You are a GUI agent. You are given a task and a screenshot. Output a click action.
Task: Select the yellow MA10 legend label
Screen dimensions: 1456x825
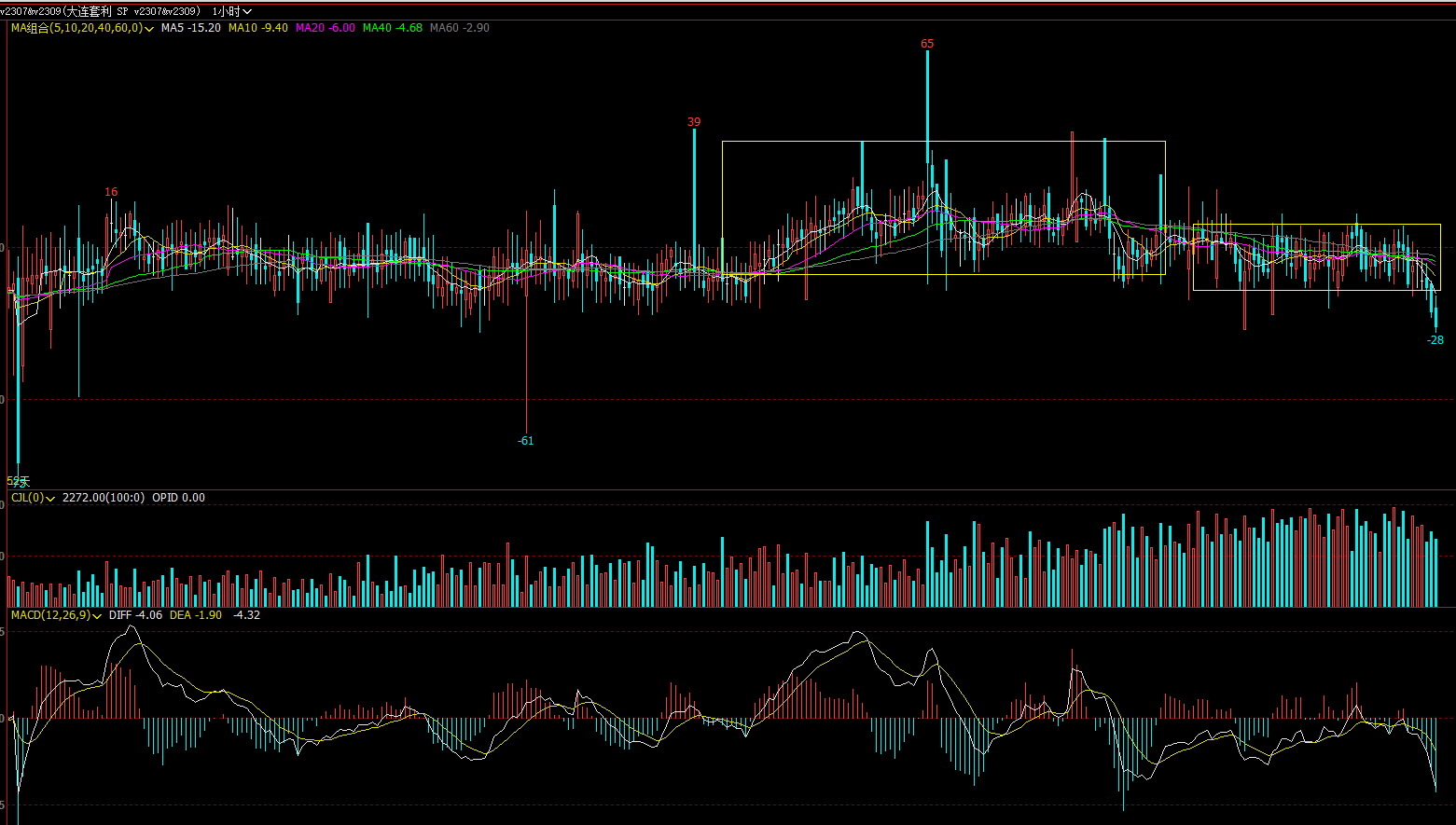[257, 28]
